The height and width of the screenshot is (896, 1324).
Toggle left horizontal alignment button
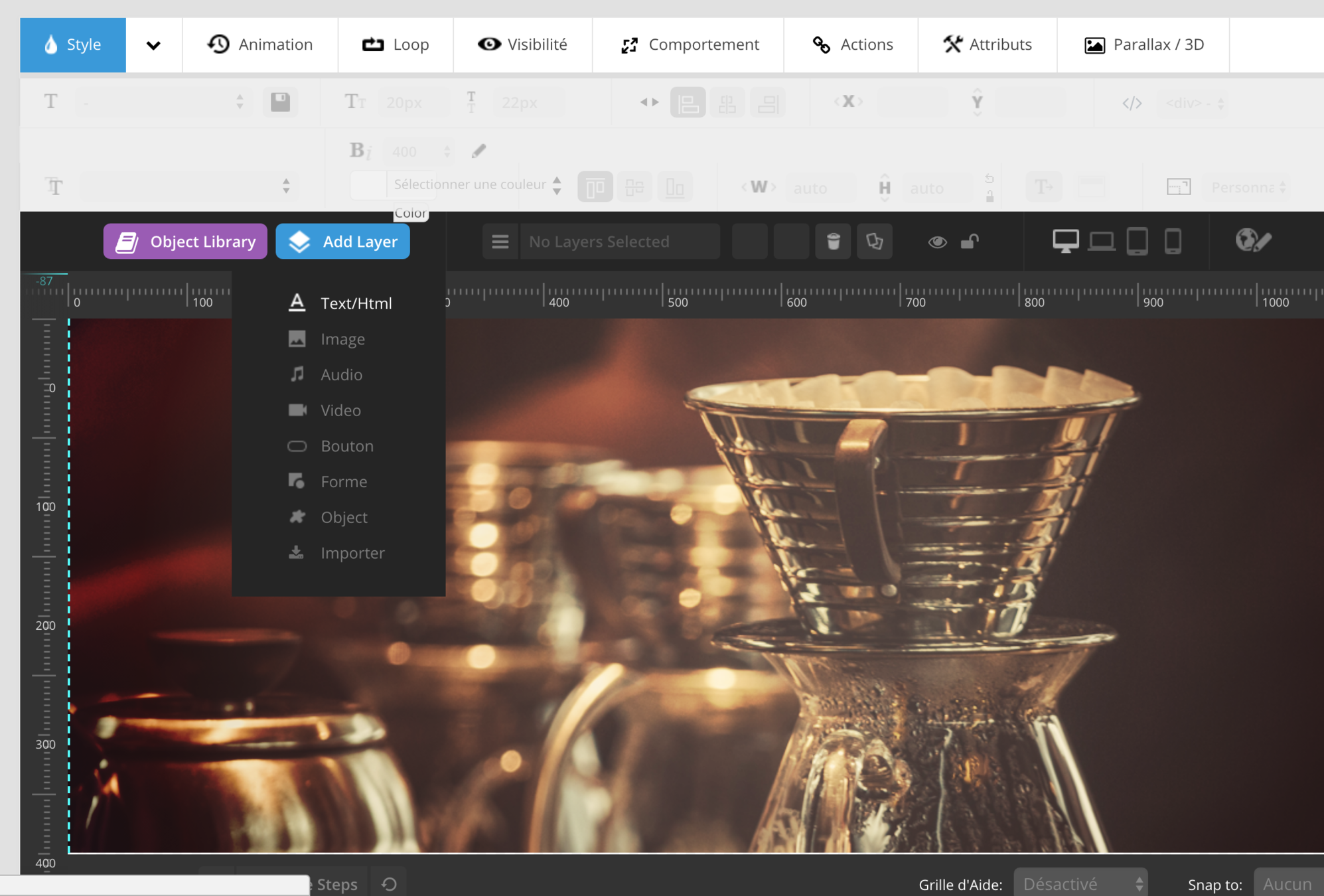pyautogui.click(x=688, y=103)
